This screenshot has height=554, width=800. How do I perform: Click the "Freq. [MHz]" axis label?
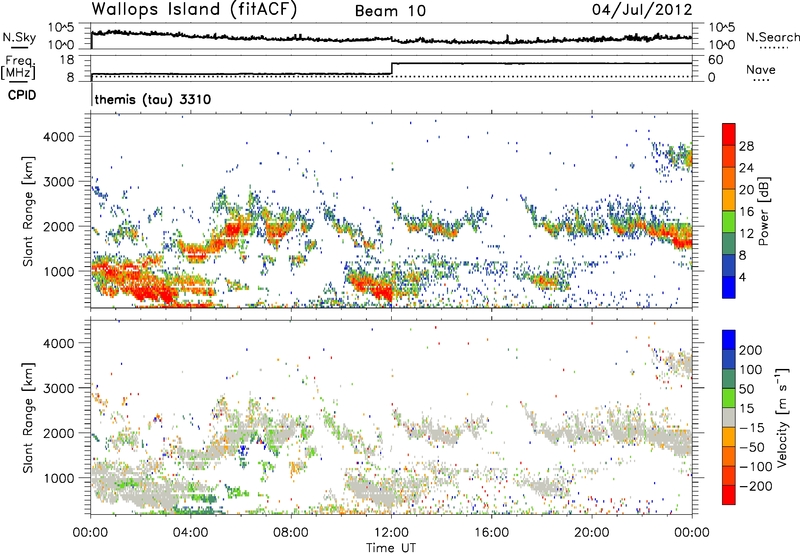pos(19,67)
